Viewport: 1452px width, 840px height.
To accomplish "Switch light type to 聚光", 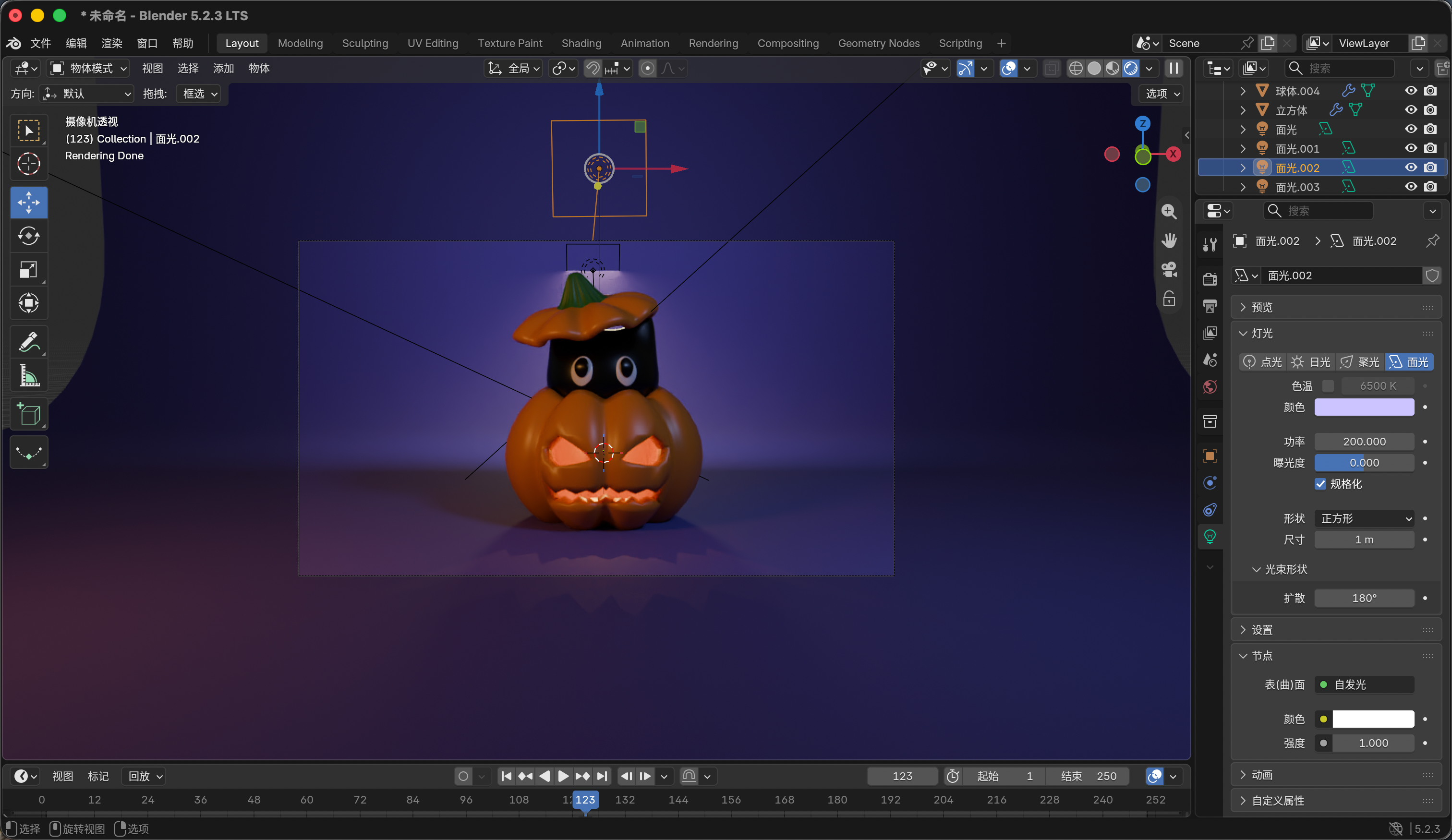I will pos(1360,362).
